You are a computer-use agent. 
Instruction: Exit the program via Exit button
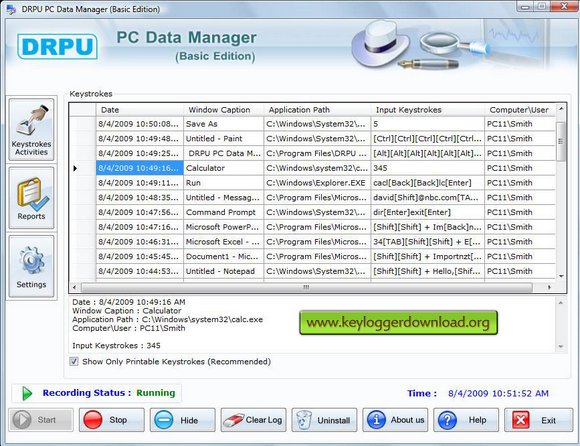pos(538,420)
